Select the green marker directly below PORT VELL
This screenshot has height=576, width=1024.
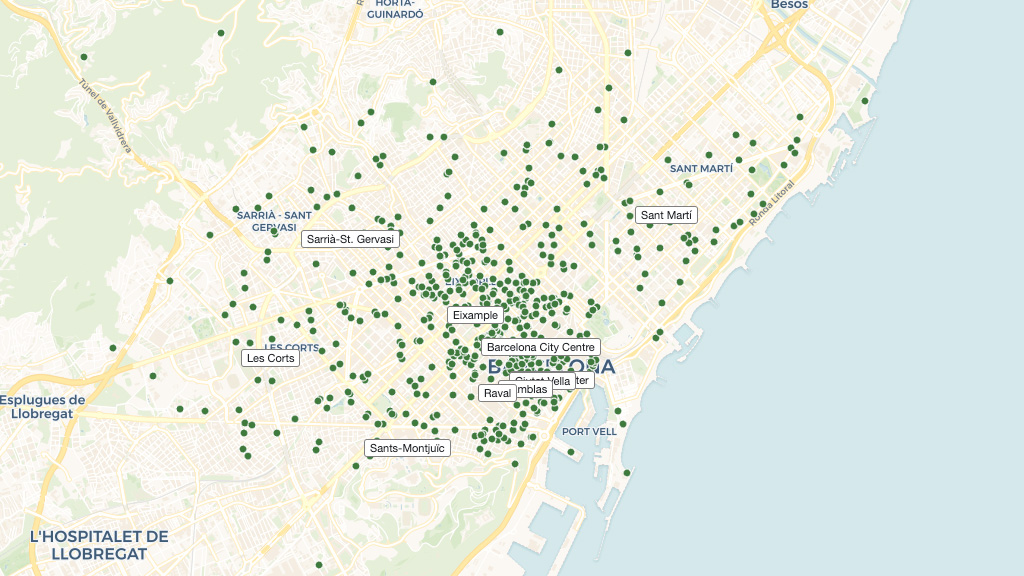coord(571,452)
